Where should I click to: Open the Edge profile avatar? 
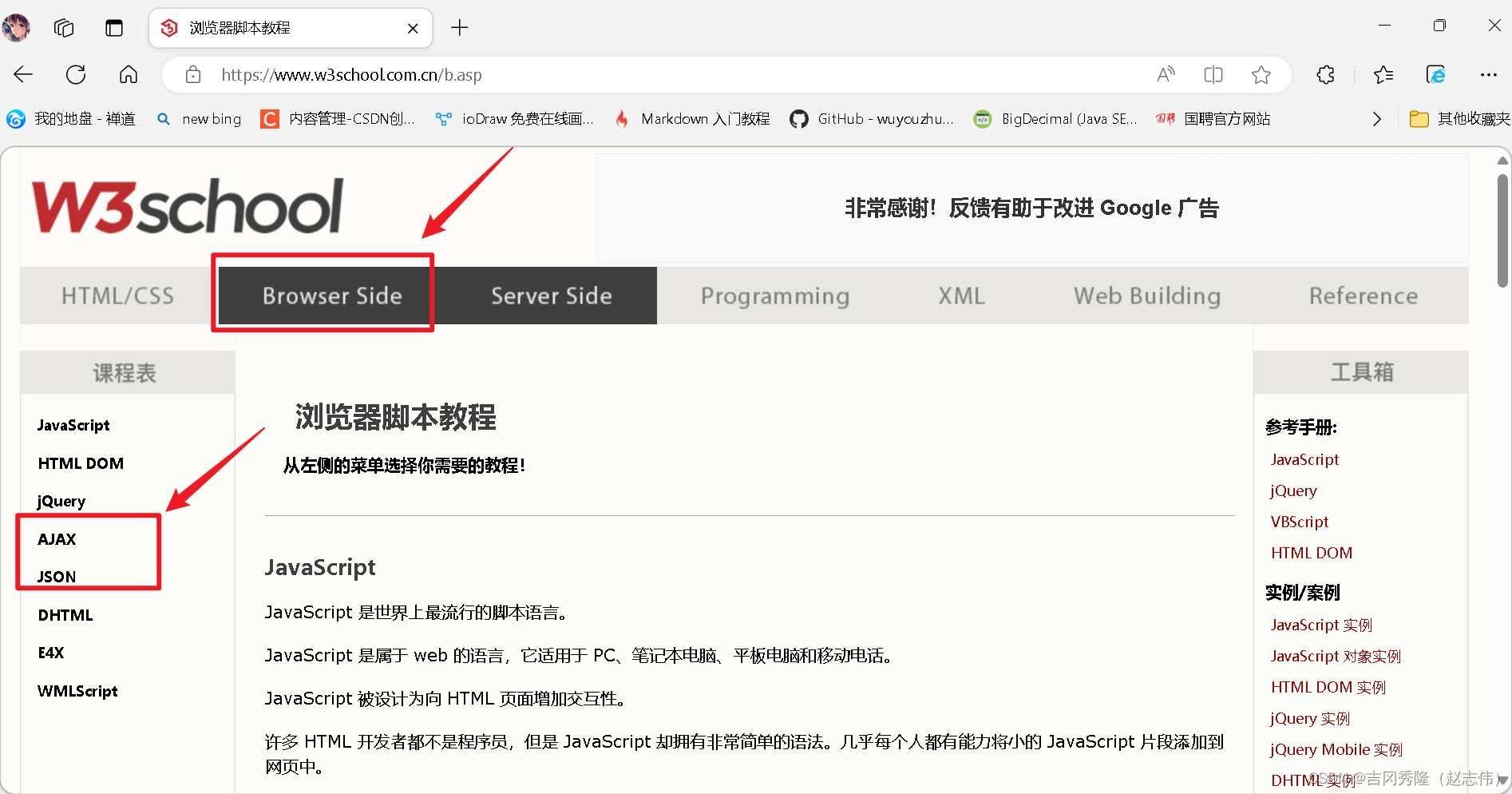tap(16, 28)
